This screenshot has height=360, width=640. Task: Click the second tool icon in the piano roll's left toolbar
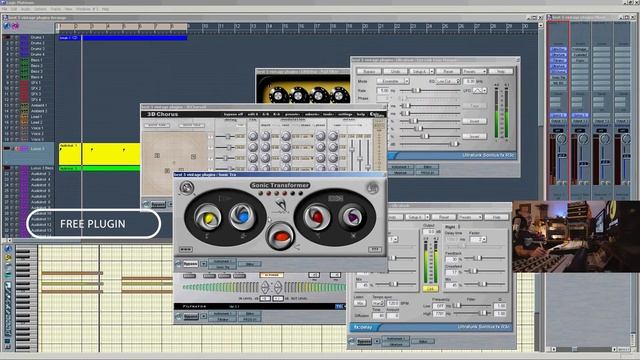8,258
